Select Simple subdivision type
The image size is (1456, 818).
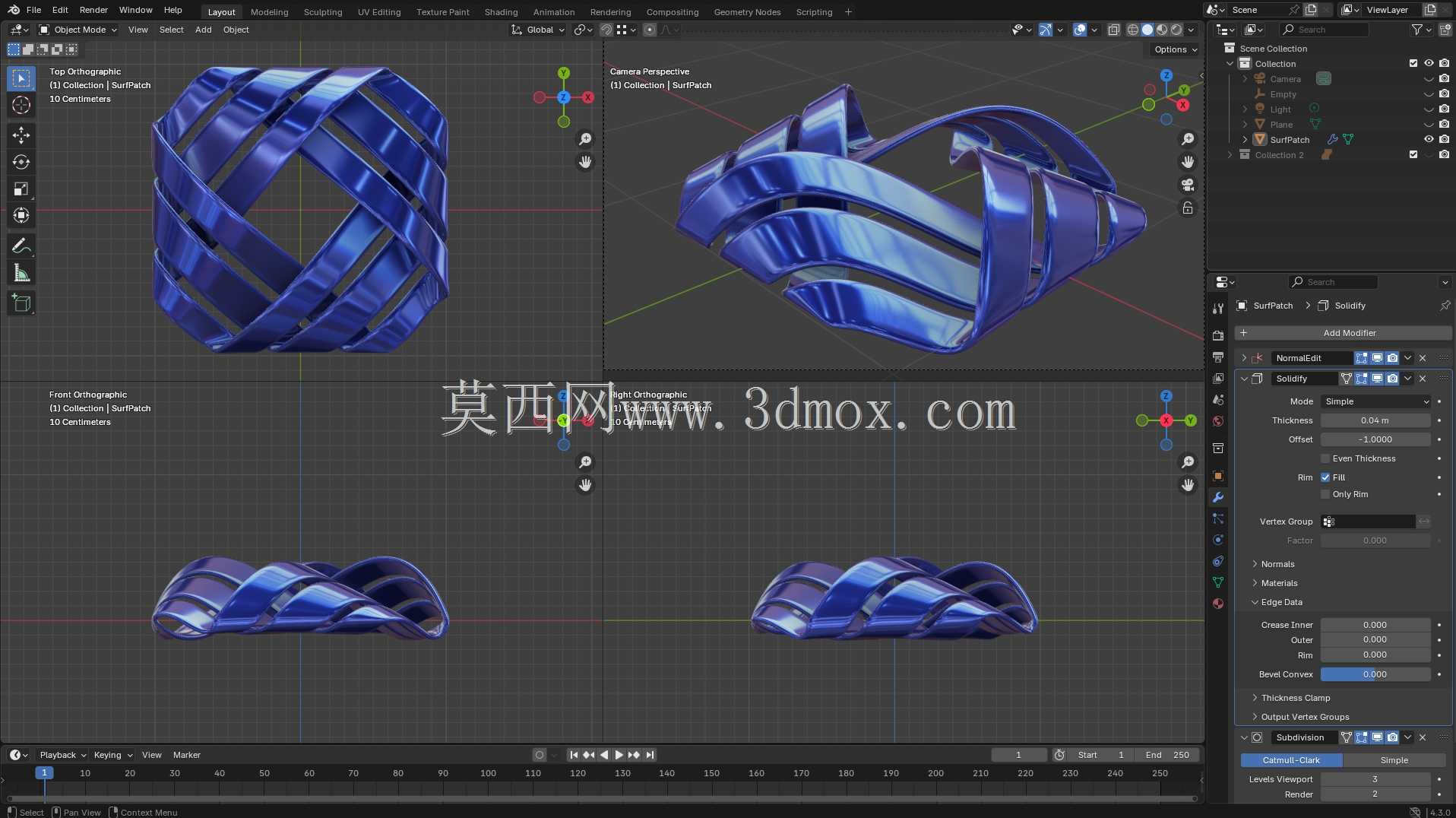pyautogui.click(x=1394, y=760)
